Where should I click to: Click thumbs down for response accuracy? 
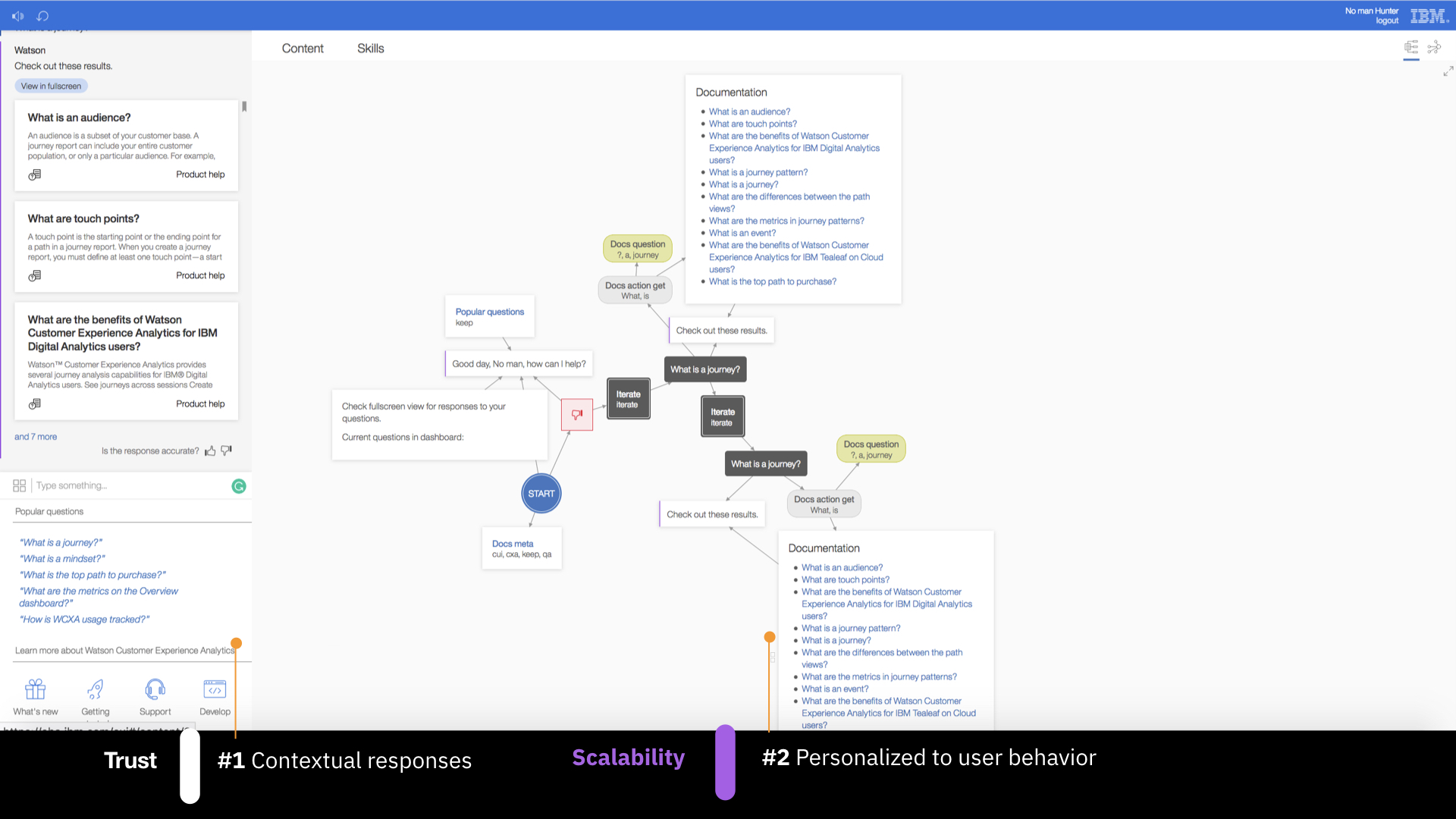(226, 450)
